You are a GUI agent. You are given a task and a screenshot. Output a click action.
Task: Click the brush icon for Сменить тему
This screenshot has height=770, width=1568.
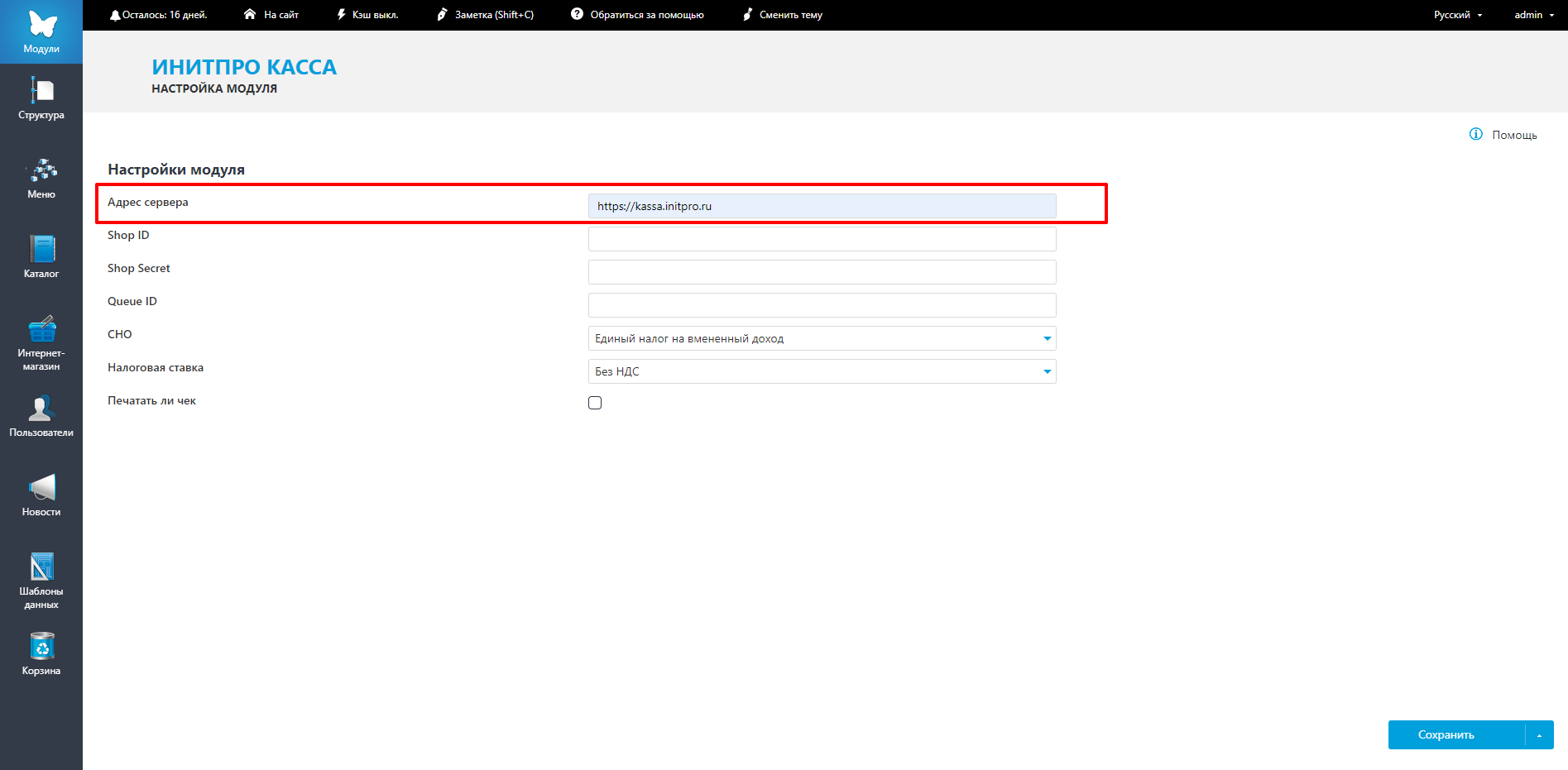tap(747, 14)
